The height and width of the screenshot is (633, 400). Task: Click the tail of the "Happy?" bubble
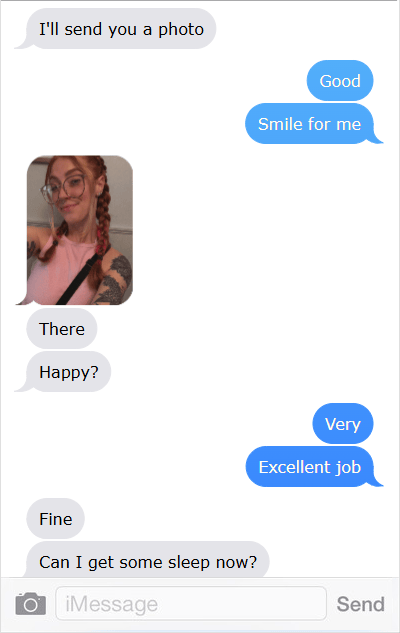pyautogui.click(x=21, y=386)
